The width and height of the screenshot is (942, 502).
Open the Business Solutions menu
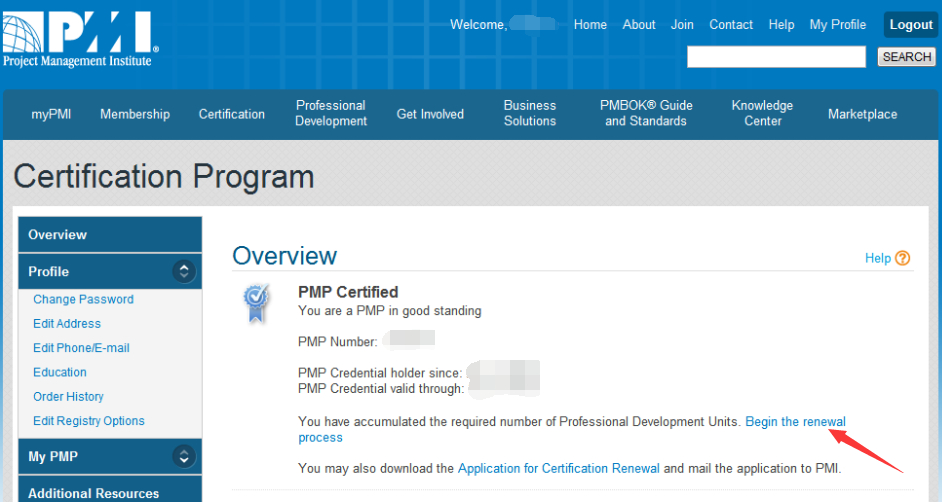click(530, 113)
